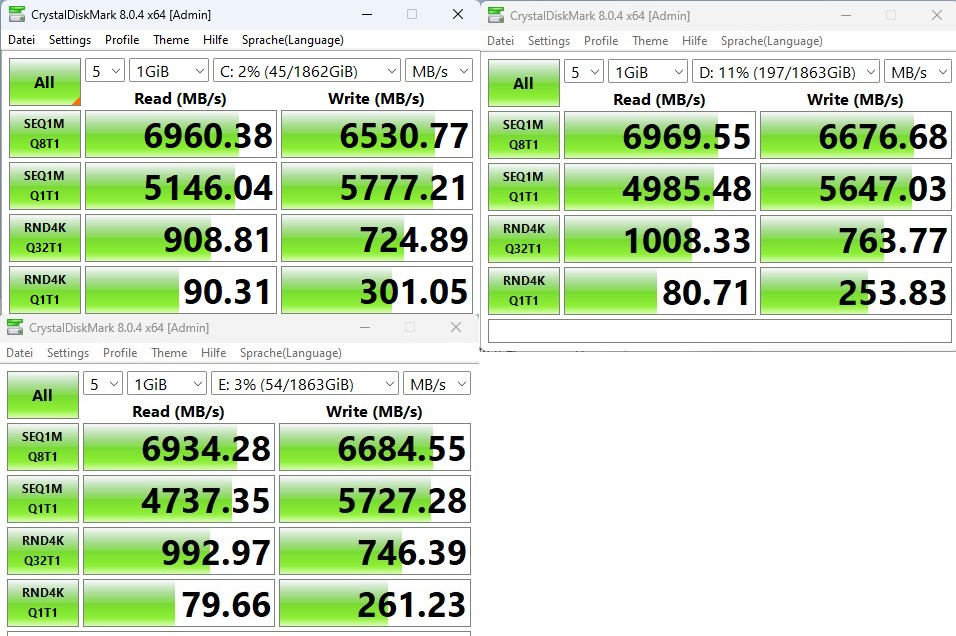
Task: Open drive selector showing E: 3% (54/1863GiB)
Action: (x=305, y=384)
